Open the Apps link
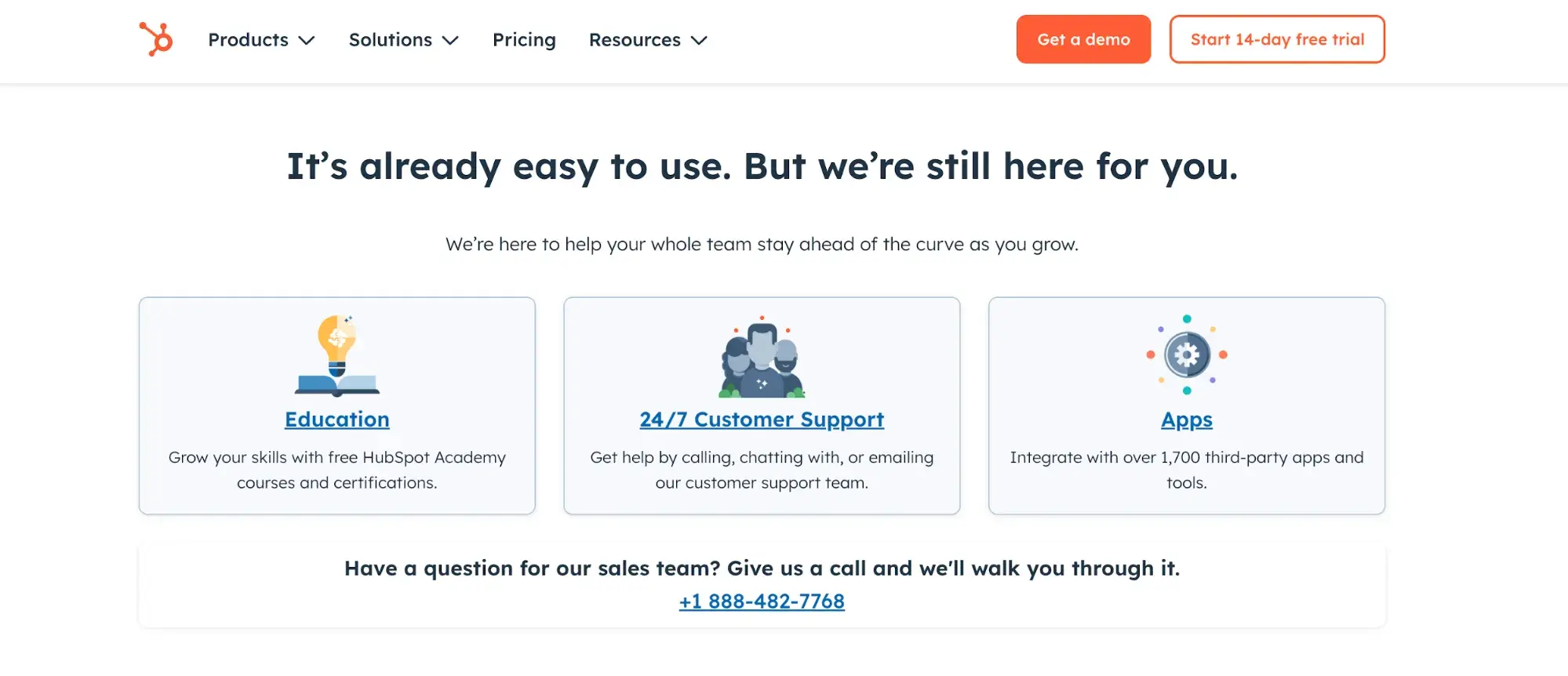The image size is (1568, 676). [1186, 420]
